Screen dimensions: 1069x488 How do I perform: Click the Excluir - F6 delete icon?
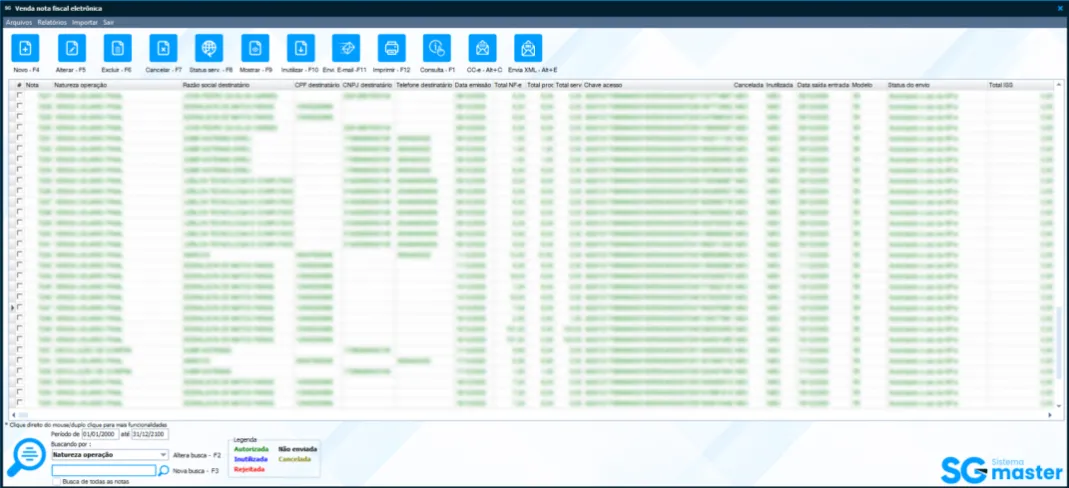(117, 48)
